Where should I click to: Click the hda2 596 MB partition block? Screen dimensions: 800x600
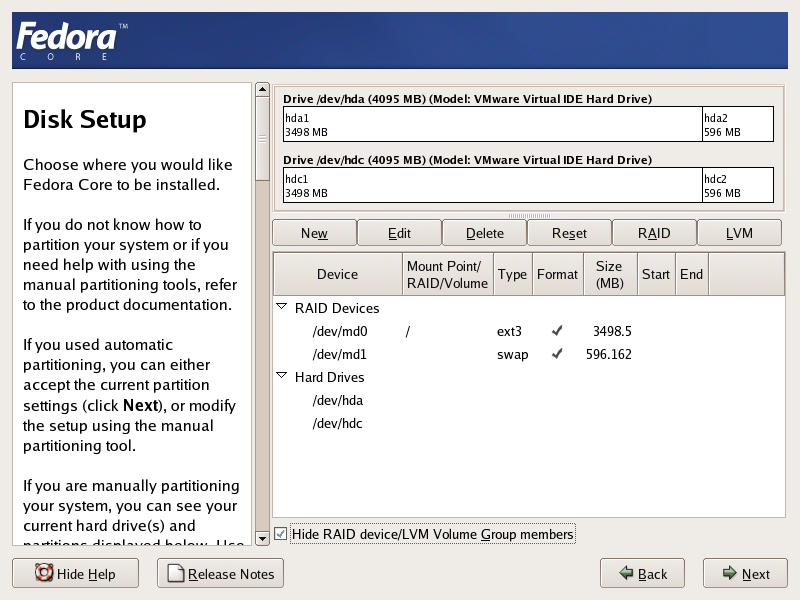(738, 124)
